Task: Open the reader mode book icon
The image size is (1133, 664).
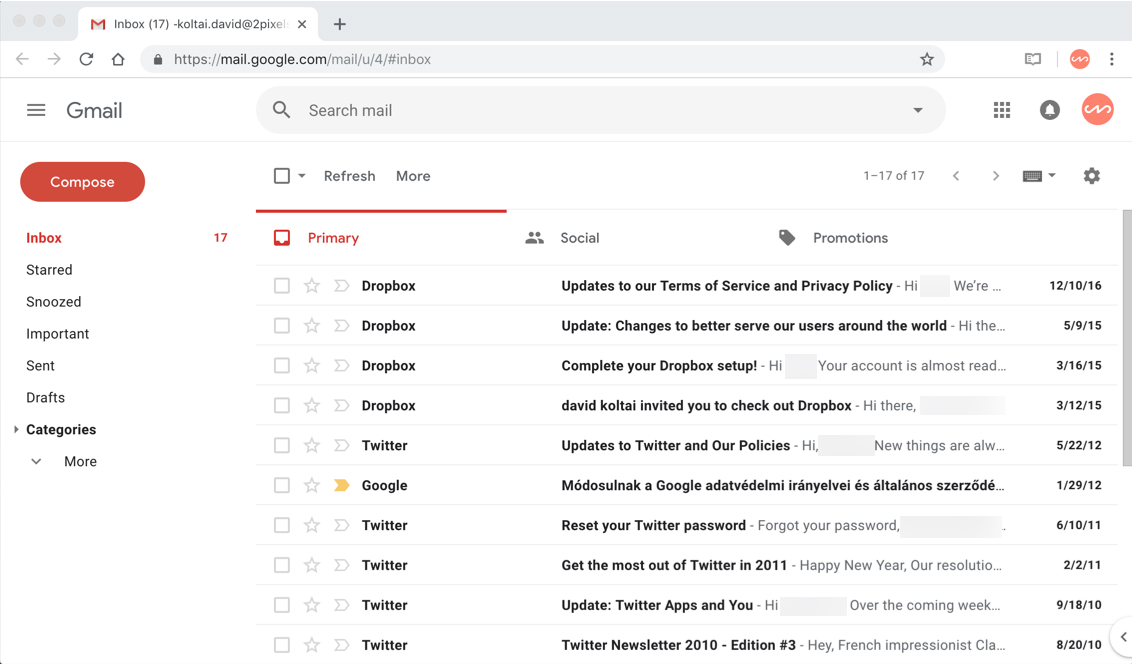Action: tap(1033, 59)
